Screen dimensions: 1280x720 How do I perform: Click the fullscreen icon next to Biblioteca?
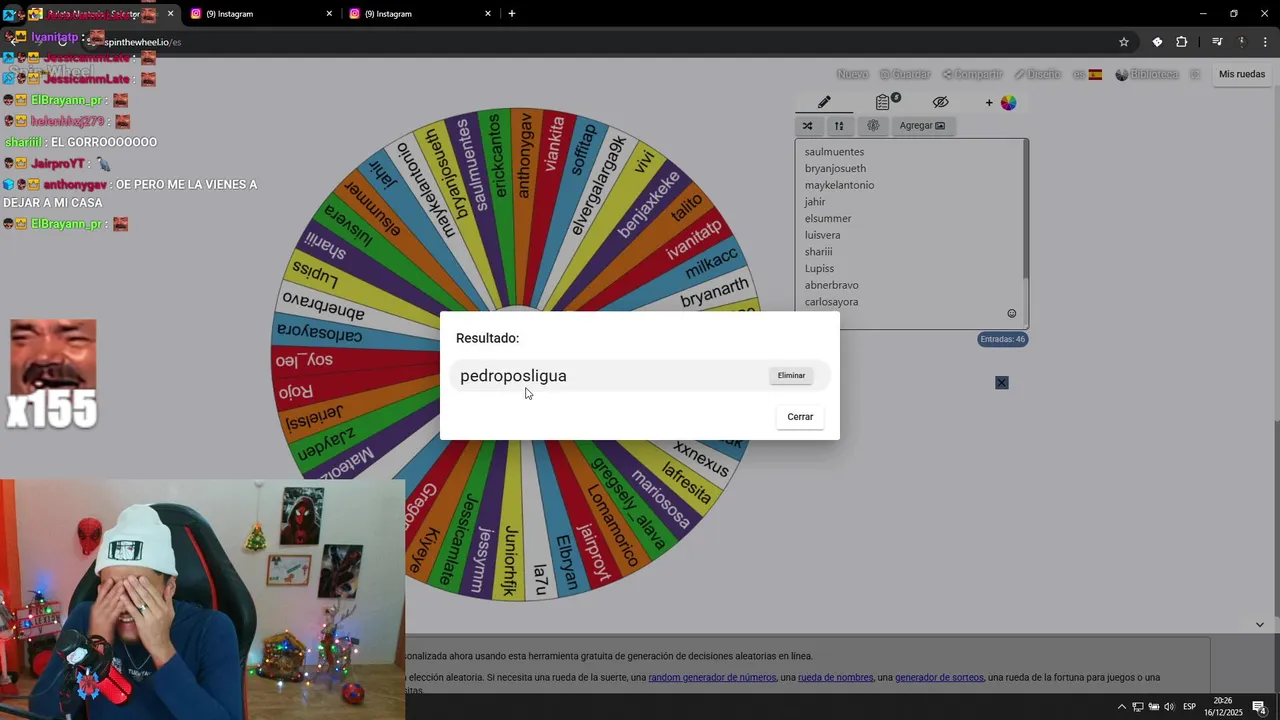1194,75
